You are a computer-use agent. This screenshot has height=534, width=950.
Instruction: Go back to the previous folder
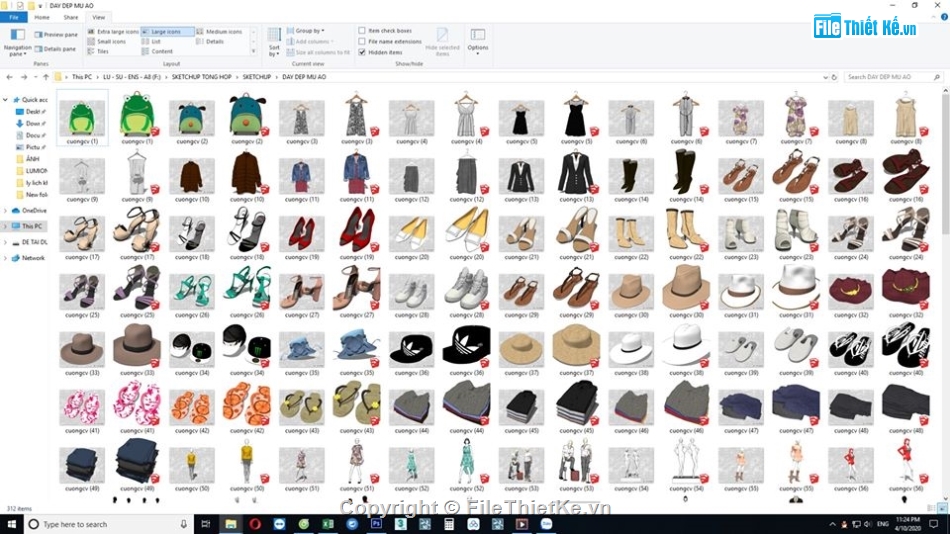(x=9, y=77)
